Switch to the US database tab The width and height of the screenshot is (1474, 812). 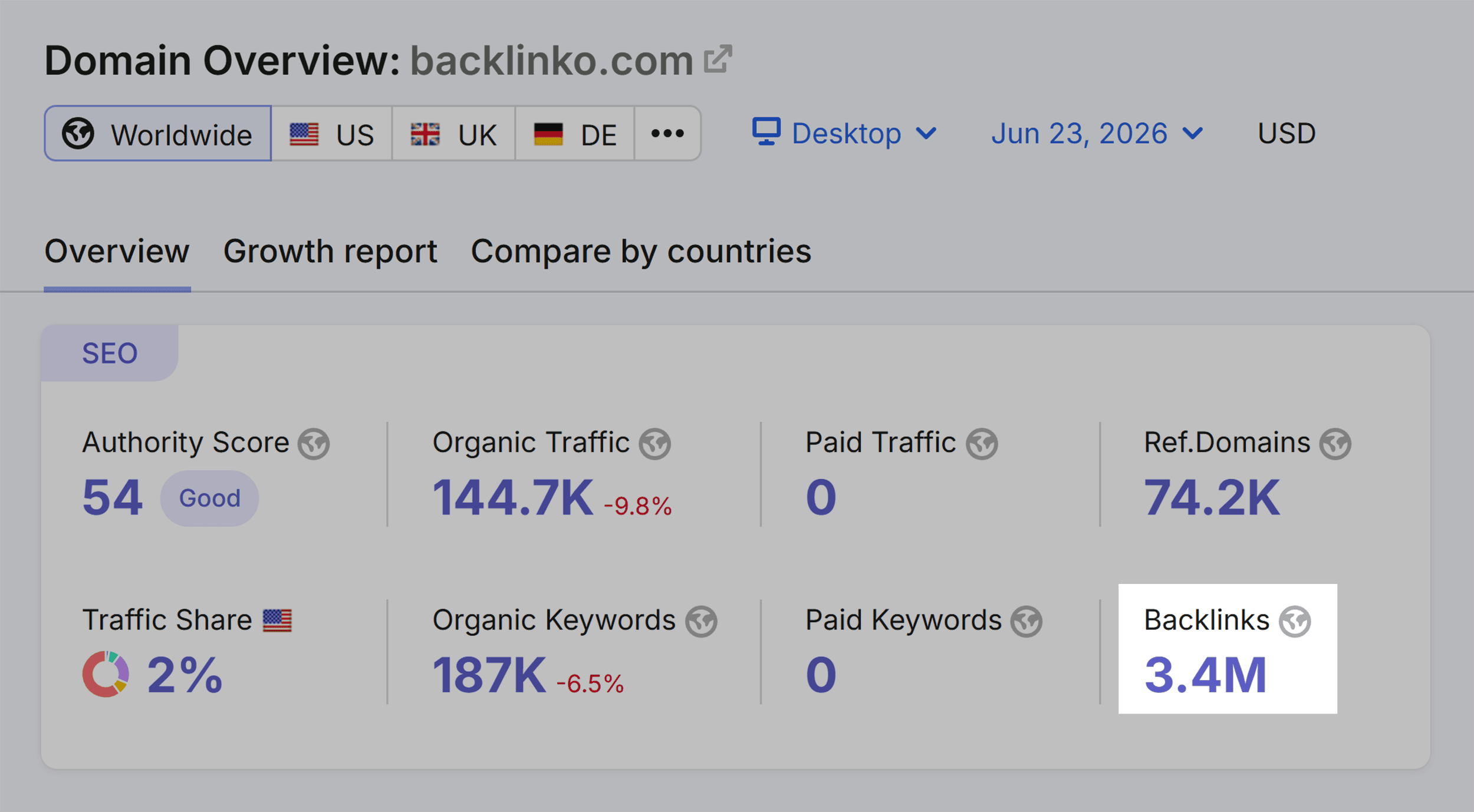332,133
